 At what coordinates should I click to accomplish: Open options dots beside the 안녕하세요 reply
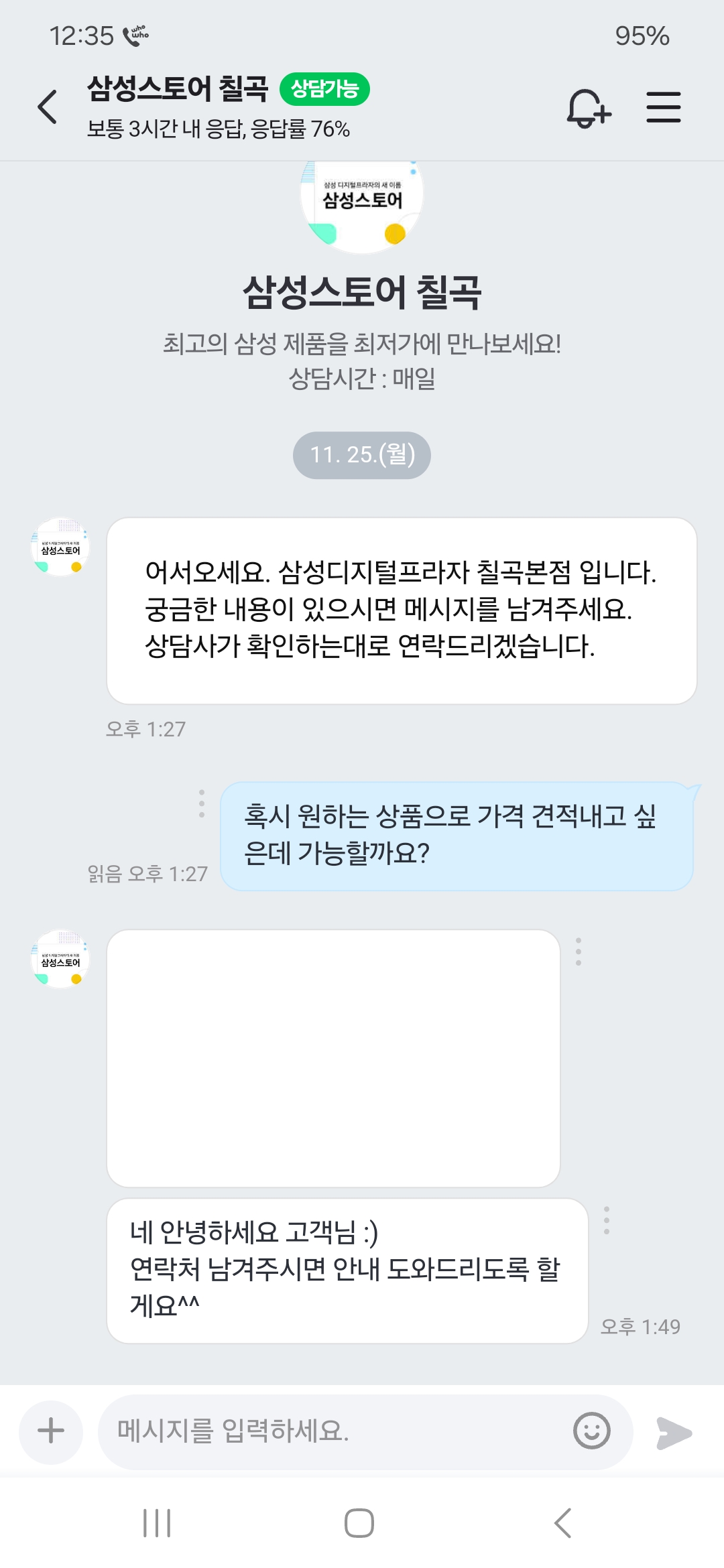tap(607, 1220)
